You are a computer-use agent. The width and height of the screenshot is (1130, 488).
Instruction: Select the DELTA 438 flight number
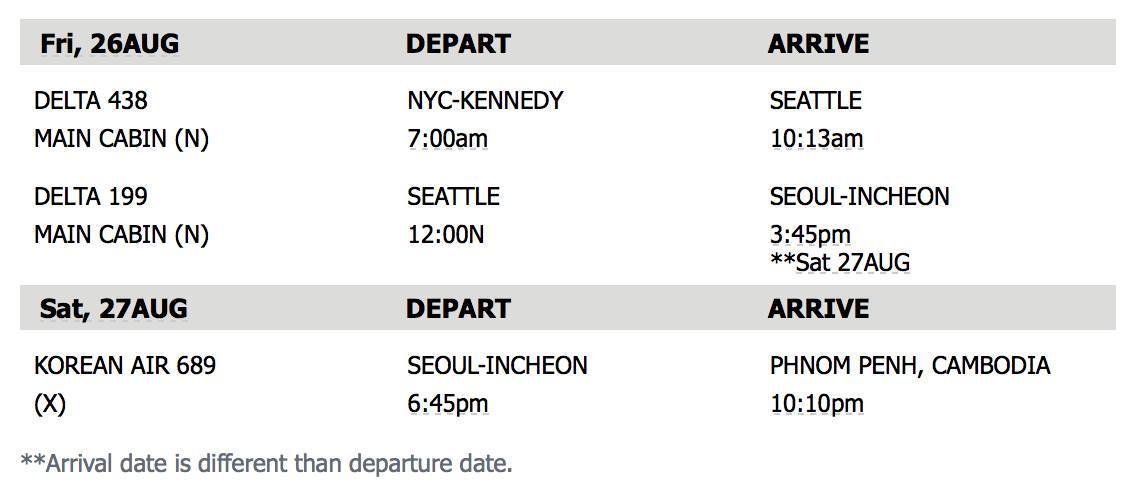pyautogui.click(x=91, y=100)
